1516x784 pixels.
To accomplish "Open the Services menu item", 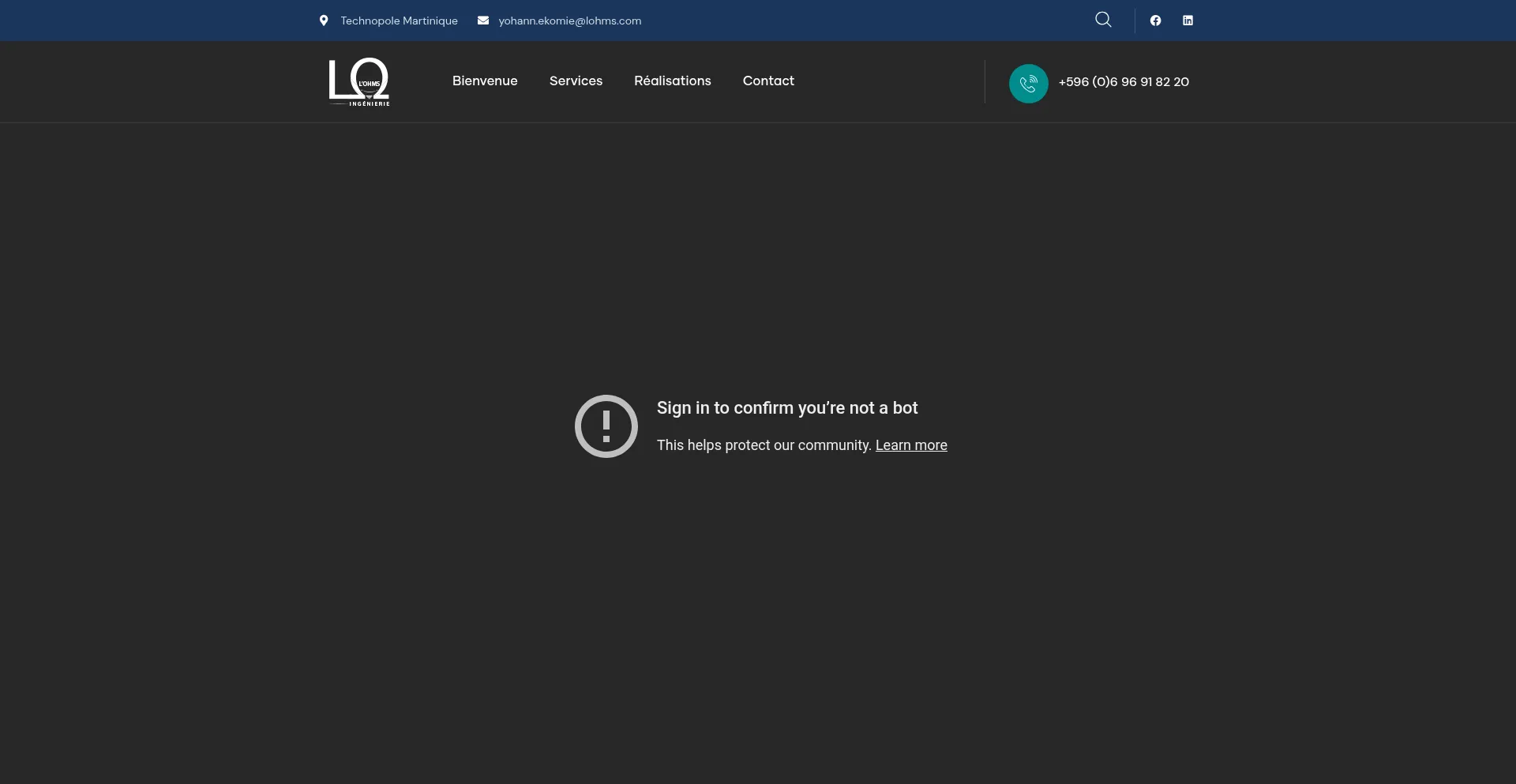I will tap(576, 81).
